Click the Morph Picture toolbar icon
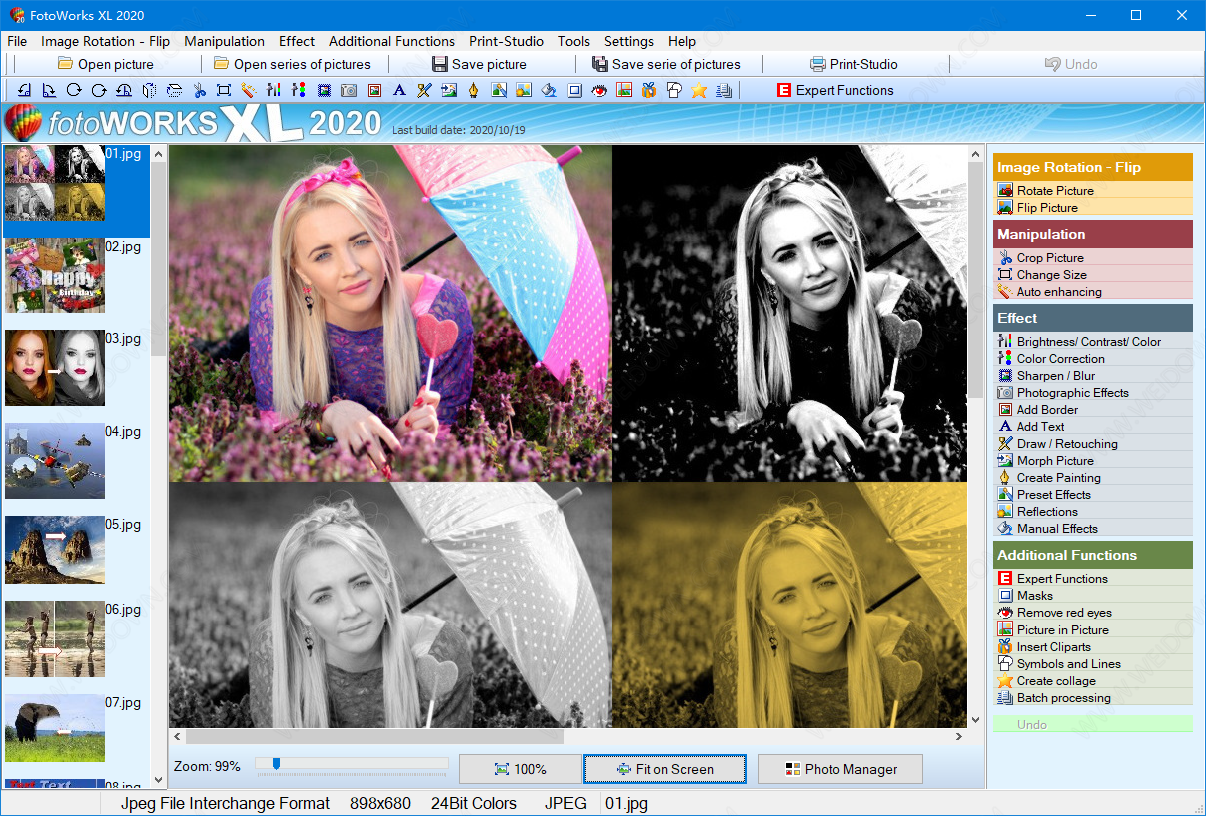Image resolution: width=1206 pixels, height=816 pixels. coord(449,90)
